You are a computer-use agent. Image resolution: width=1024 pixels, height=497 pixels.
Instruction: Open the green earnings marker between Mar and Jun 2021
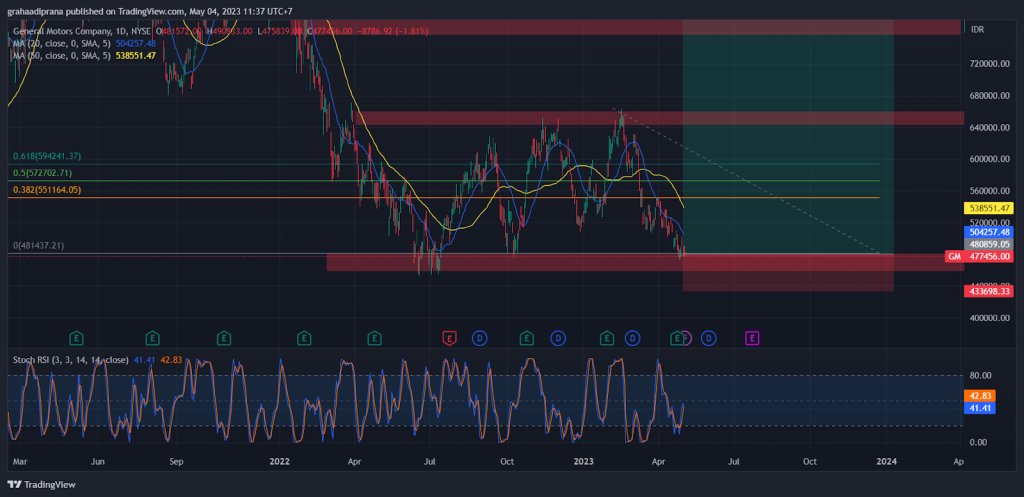tap(77, 338)
